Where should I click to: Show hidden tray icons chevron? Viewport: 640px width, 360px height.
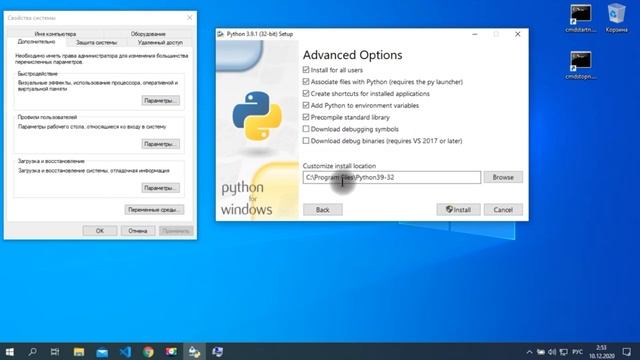coord(529,352)
